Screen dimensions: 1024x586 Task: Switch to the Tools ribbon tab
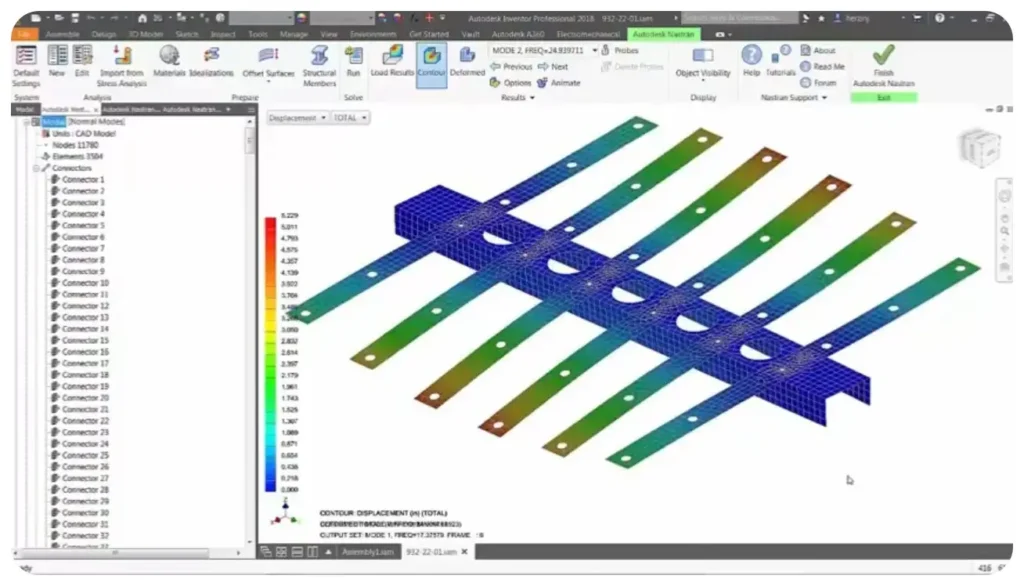pos(257,34)
